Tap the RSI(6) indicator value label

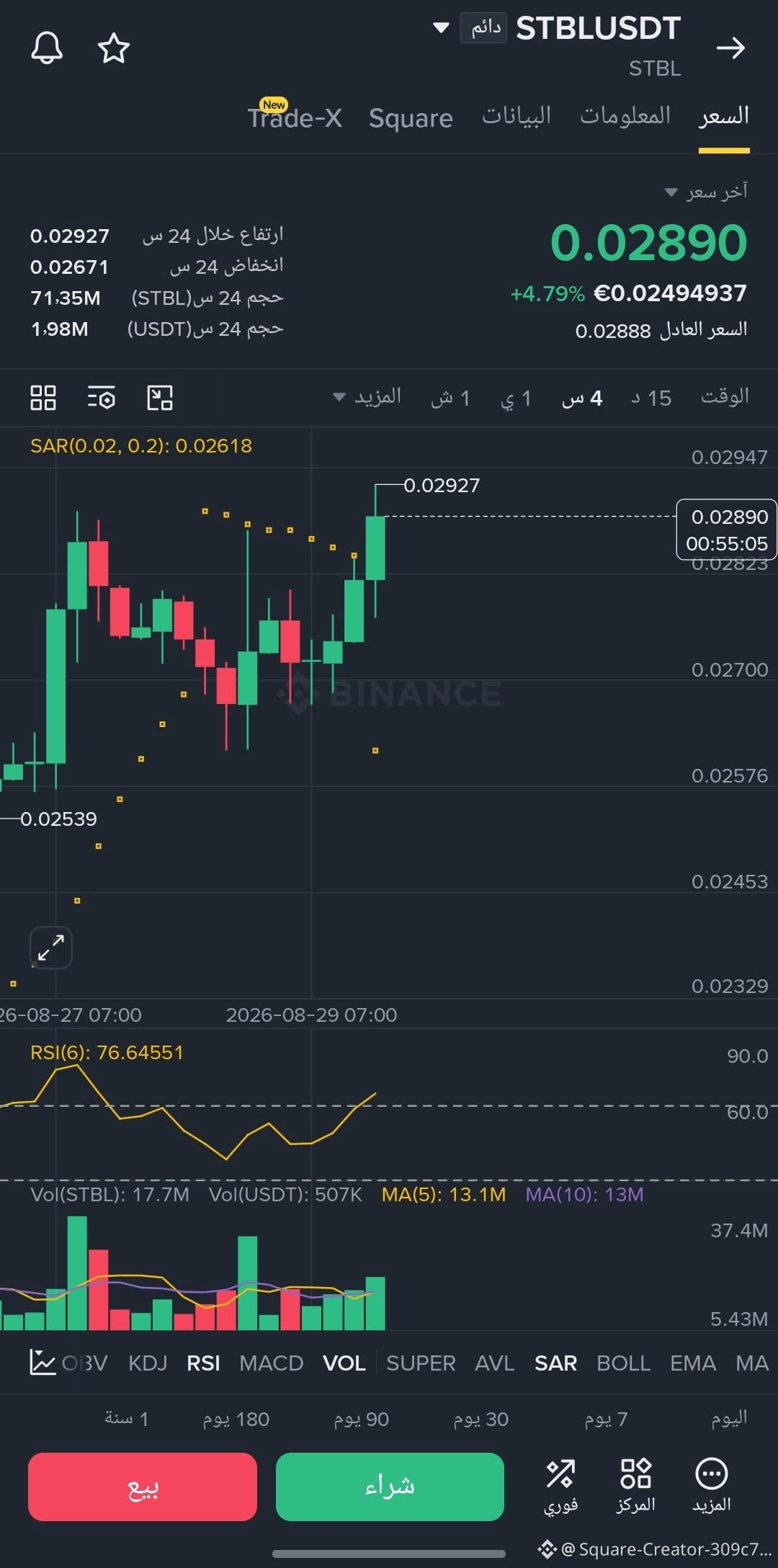(x=107, y=1053)
